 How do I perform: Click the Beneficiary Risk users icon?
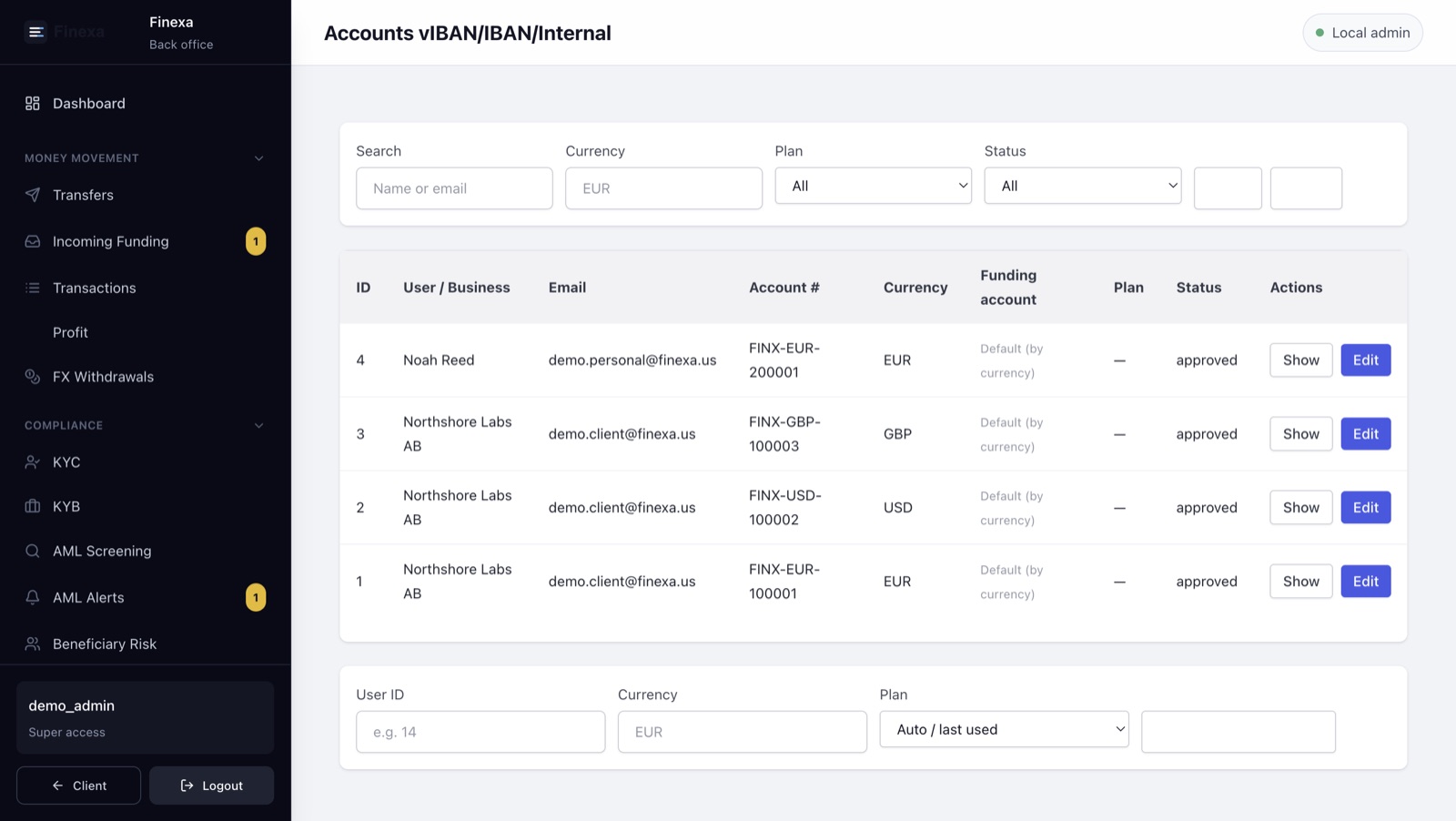(x=33, y=644)
